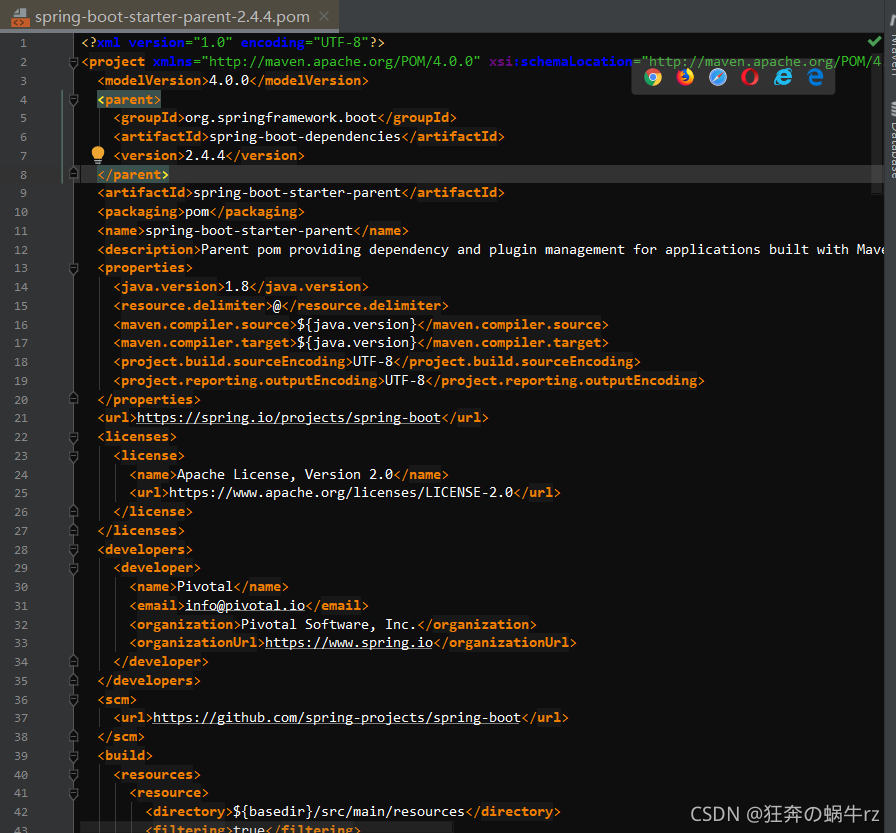
Task: Open file in Chrome browser icon
Action: point(653,77)
